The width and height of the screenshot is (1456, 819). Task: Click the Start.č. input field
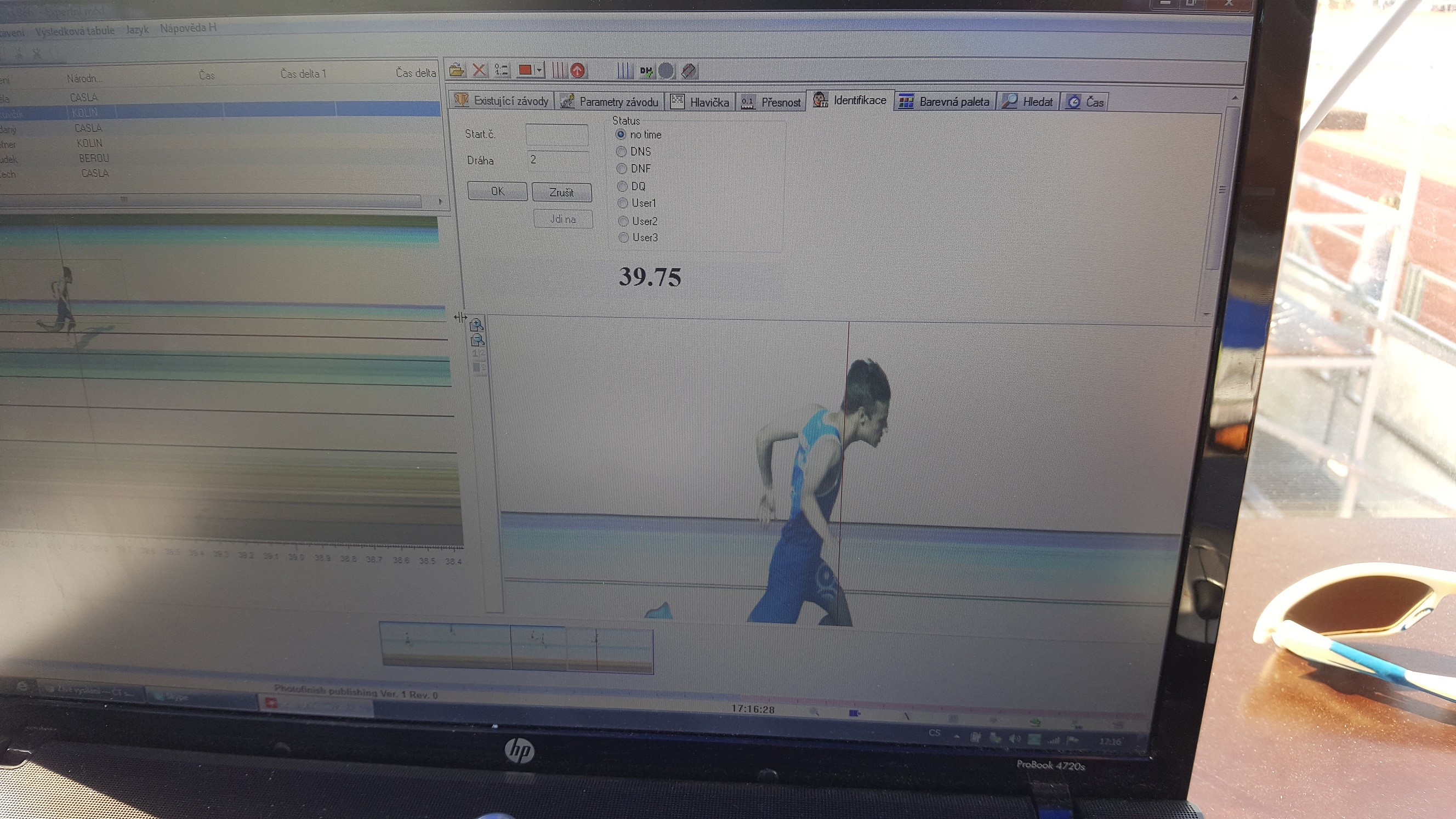click(x=557, y=135)
